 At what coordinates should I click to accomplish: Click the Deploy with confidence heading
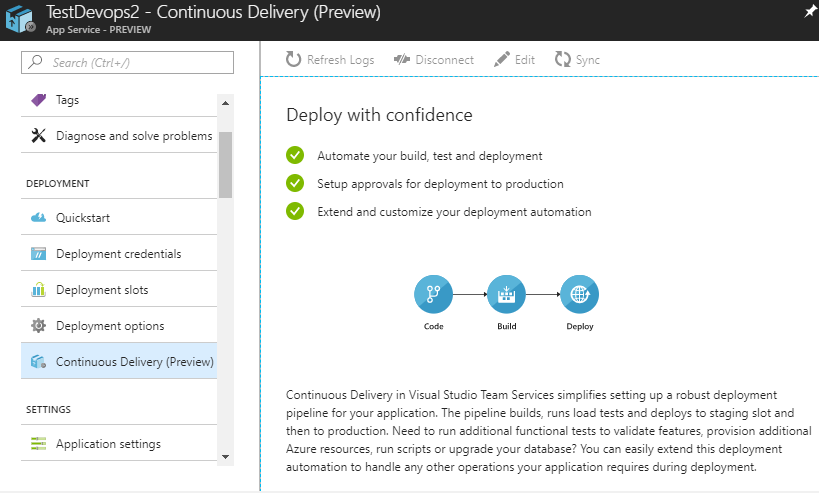(379, 115)
